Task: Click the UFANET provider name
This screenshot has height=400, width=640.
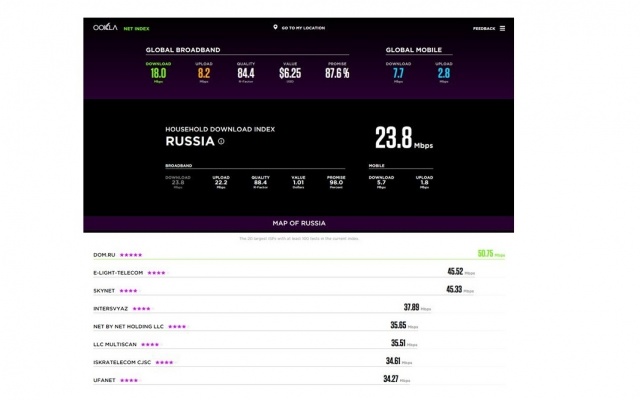Action: [104, 380]
